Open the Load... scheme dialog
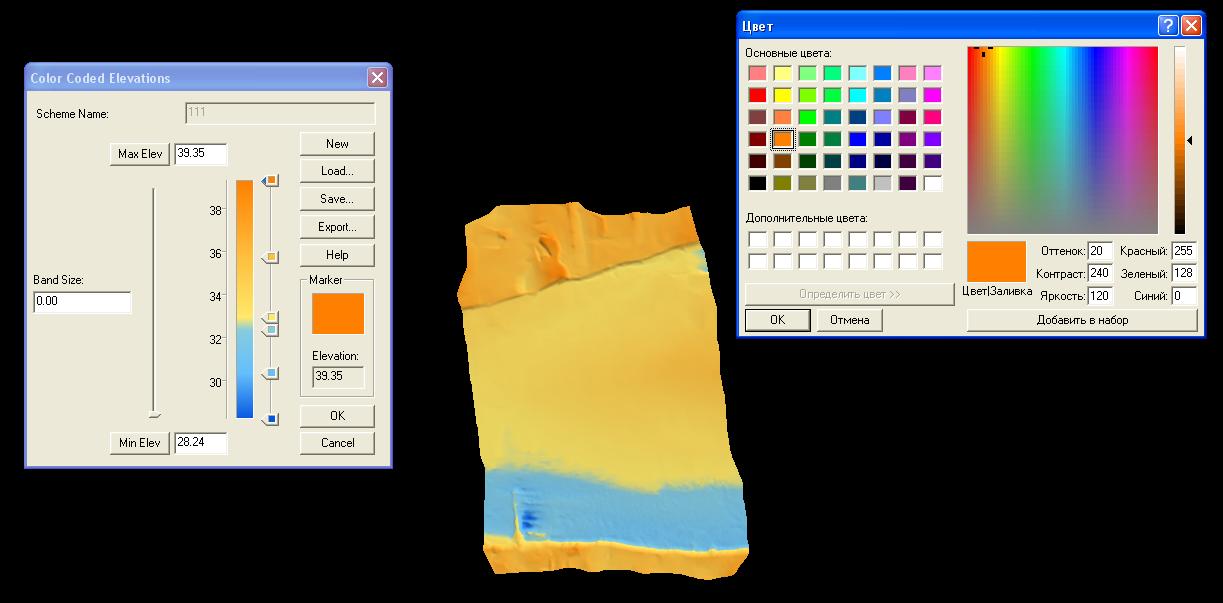This screenshot has width=1223, height=603. [337, 171]
